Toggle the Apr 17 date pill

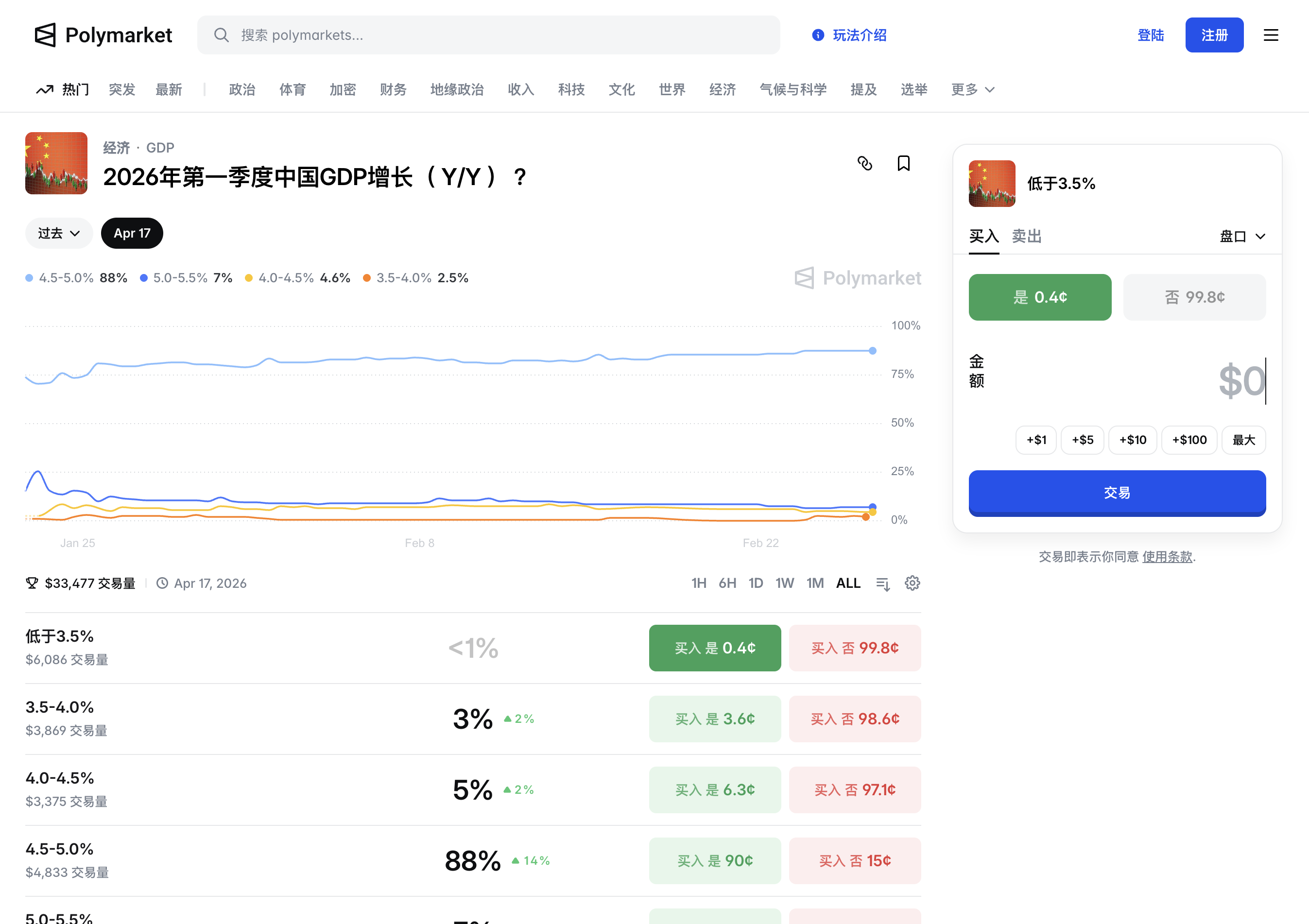pyautogui.click(x=132, y=233)
